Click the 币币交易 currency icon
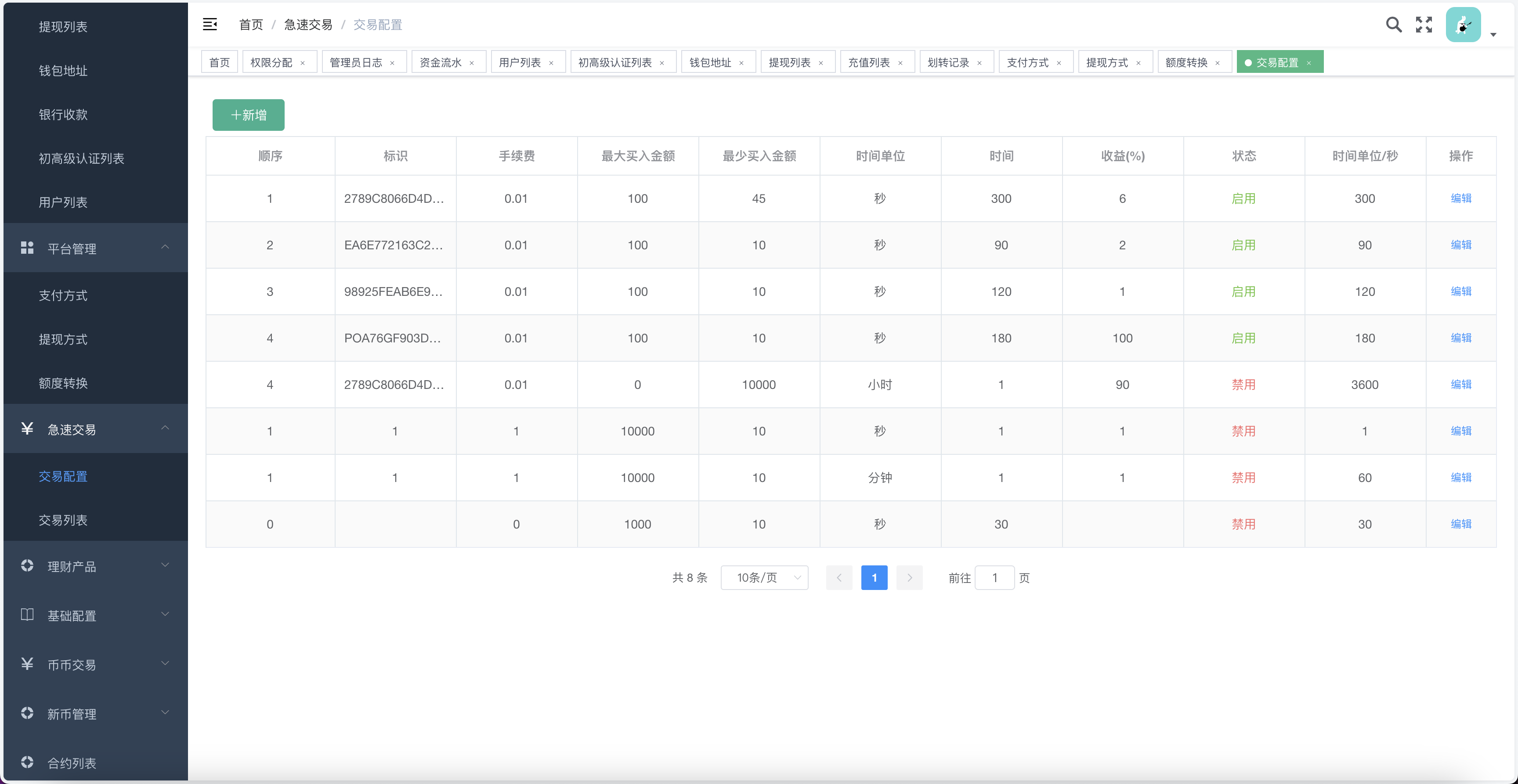This screenshot has height=784, width=1518. [x=26, y=665]
